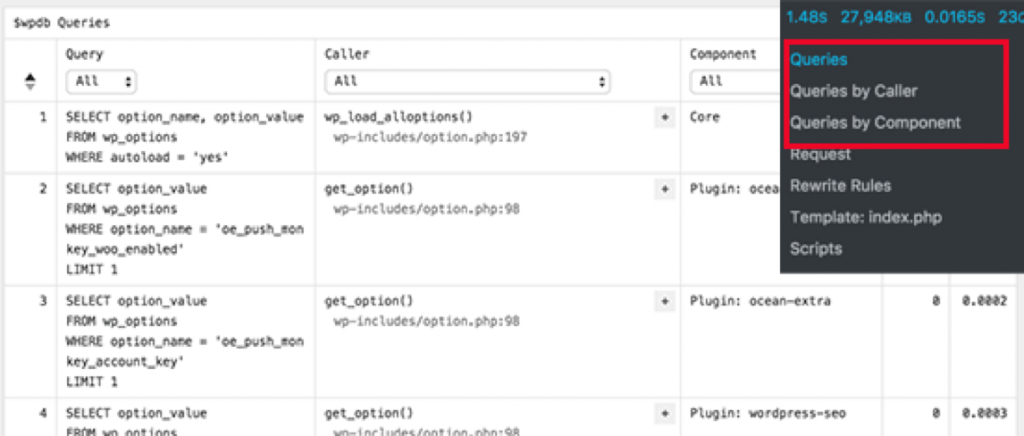Open the Request menu item

tap(820, 155)
